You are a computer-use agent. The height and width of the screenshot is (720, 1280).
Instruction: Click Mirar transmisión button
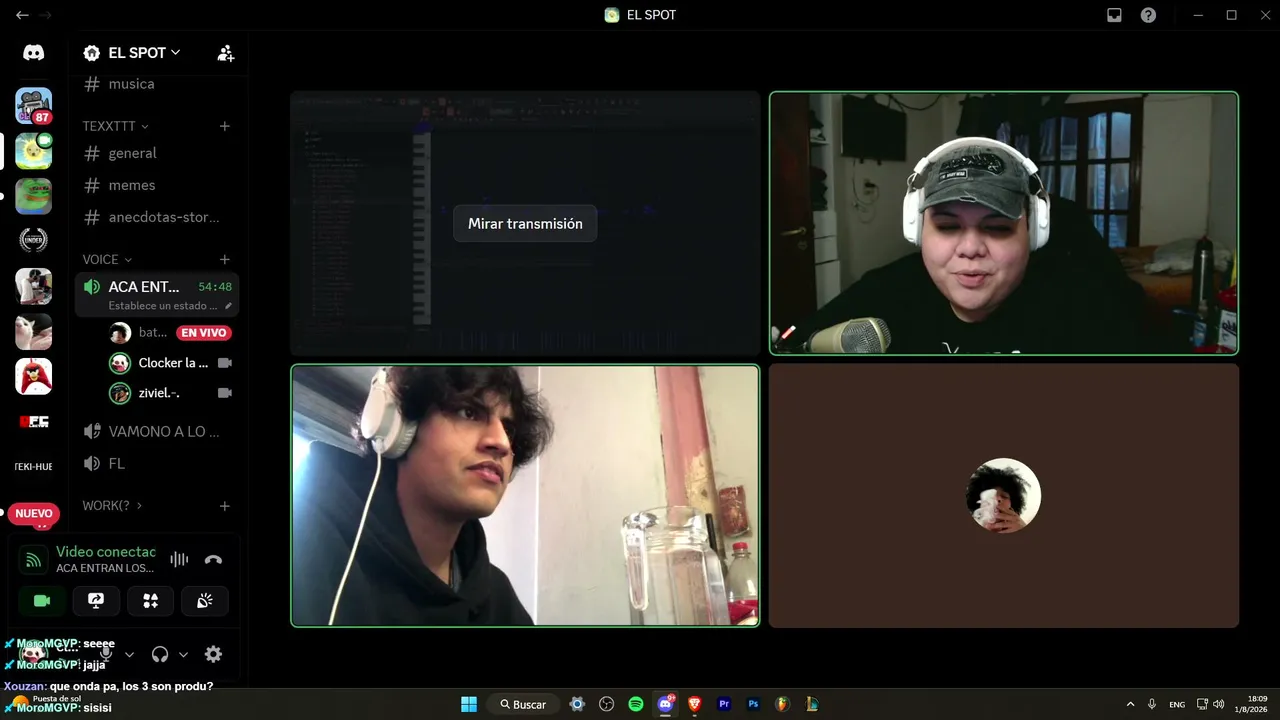[x=525, y=224]
